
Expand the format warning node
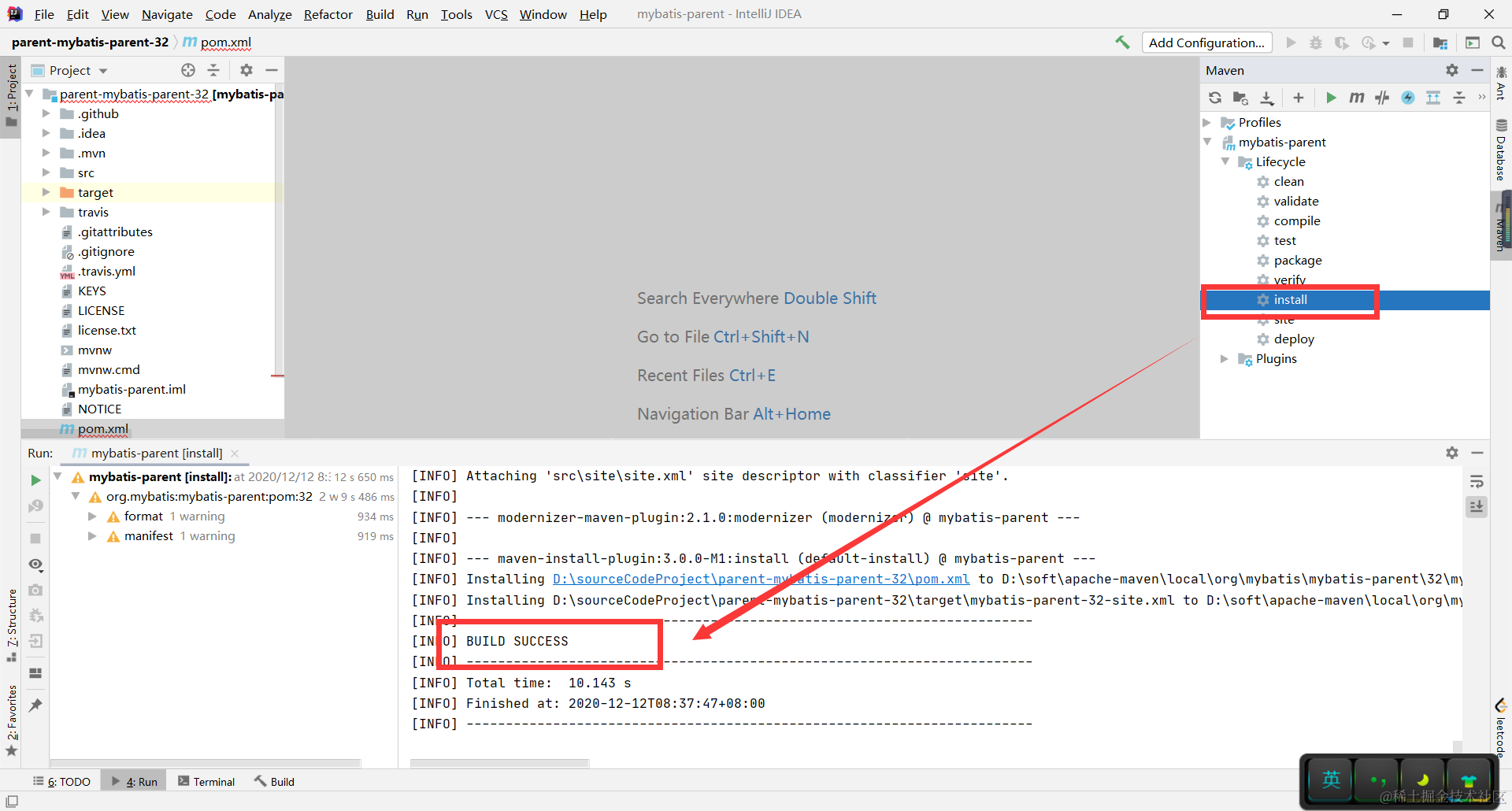click(92, 517)
